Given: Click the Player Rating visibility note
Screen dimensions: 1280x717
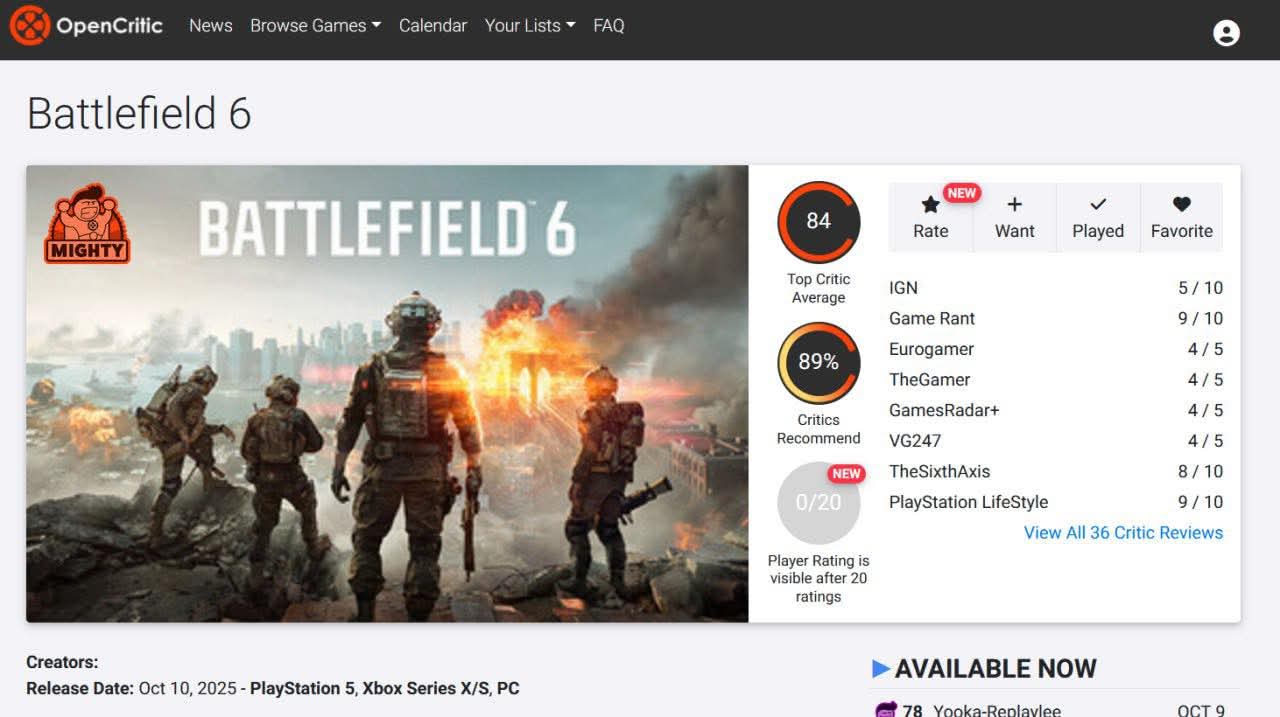Looking at the screenshot, I should click(819, 579).
